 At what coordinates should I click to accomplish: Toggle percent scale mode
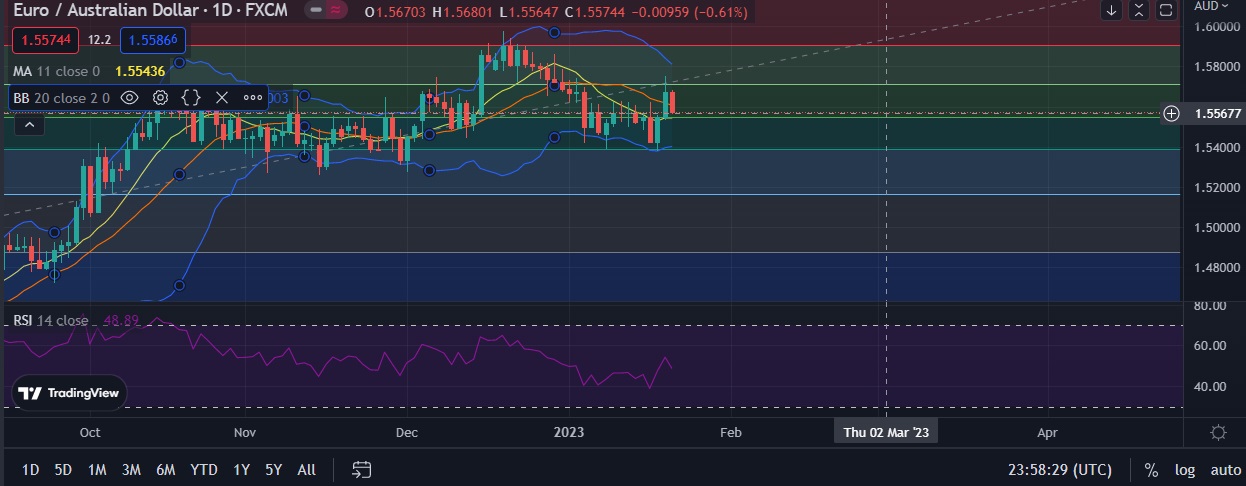click(x=1151, y=470)
